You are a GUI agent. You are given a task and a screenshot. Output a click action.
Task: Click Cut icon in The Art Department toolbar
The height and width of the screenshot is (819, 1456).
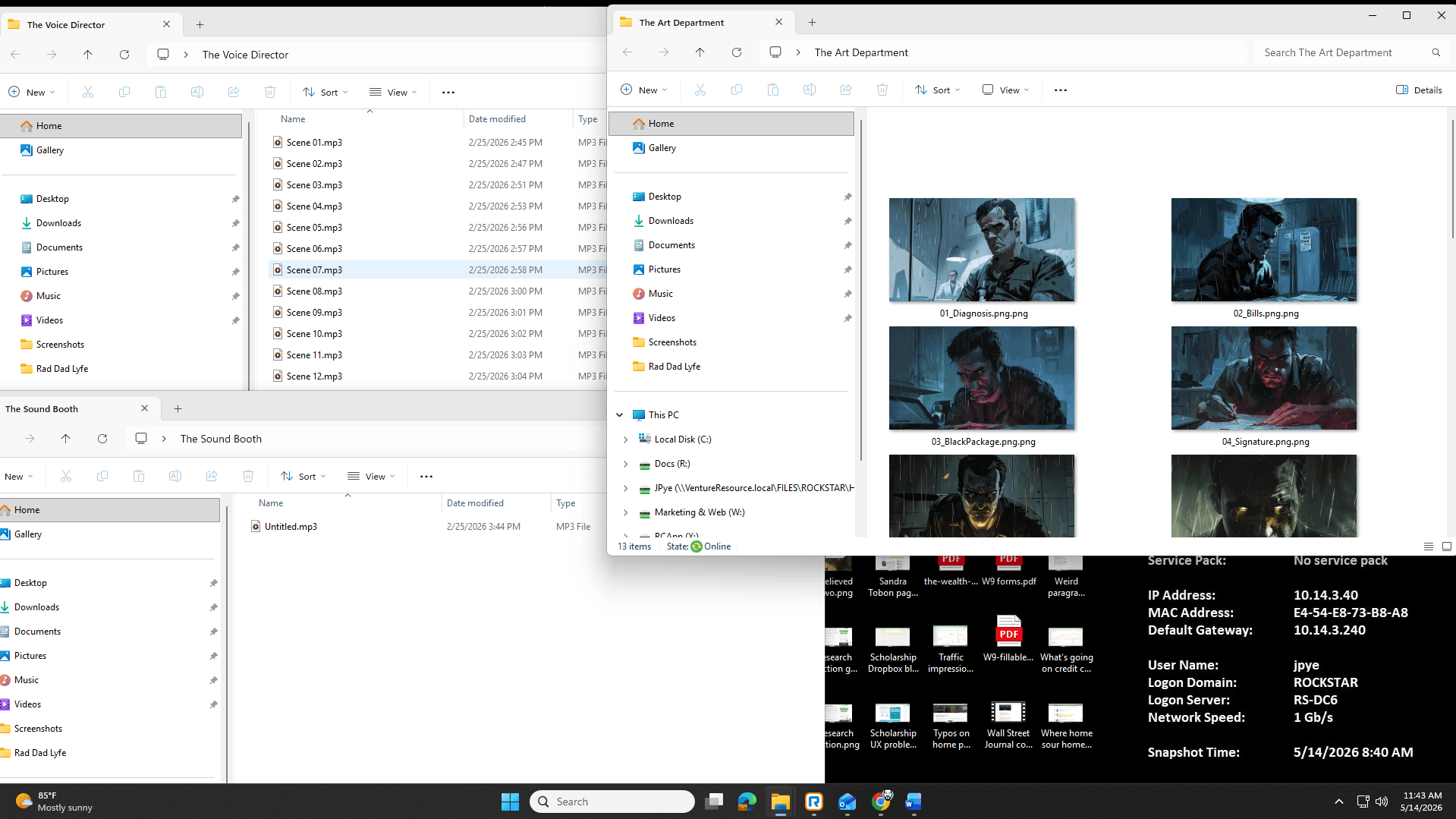point(700,90)
